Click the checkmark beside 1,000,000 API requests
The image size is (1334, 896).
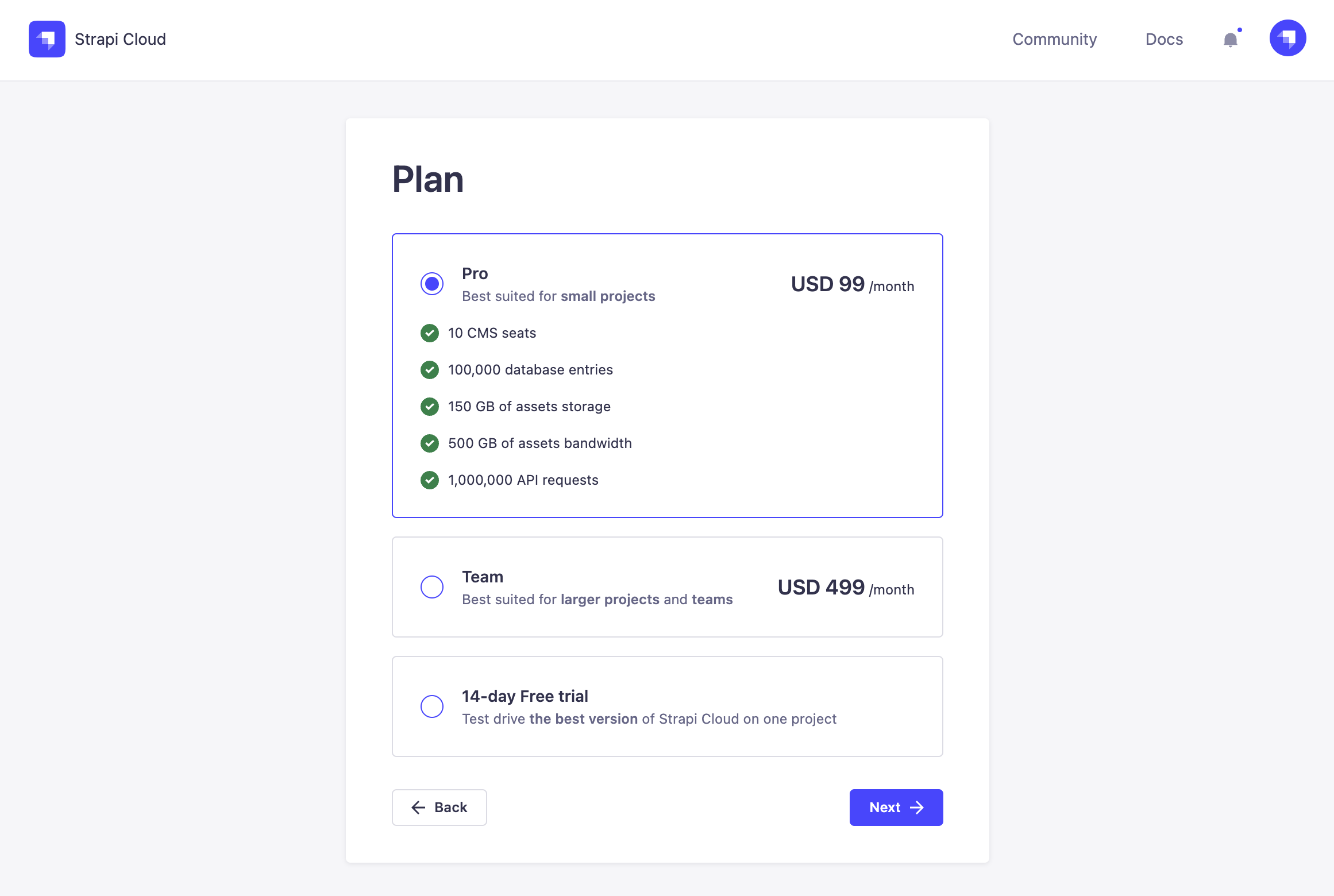click(430, 480)
